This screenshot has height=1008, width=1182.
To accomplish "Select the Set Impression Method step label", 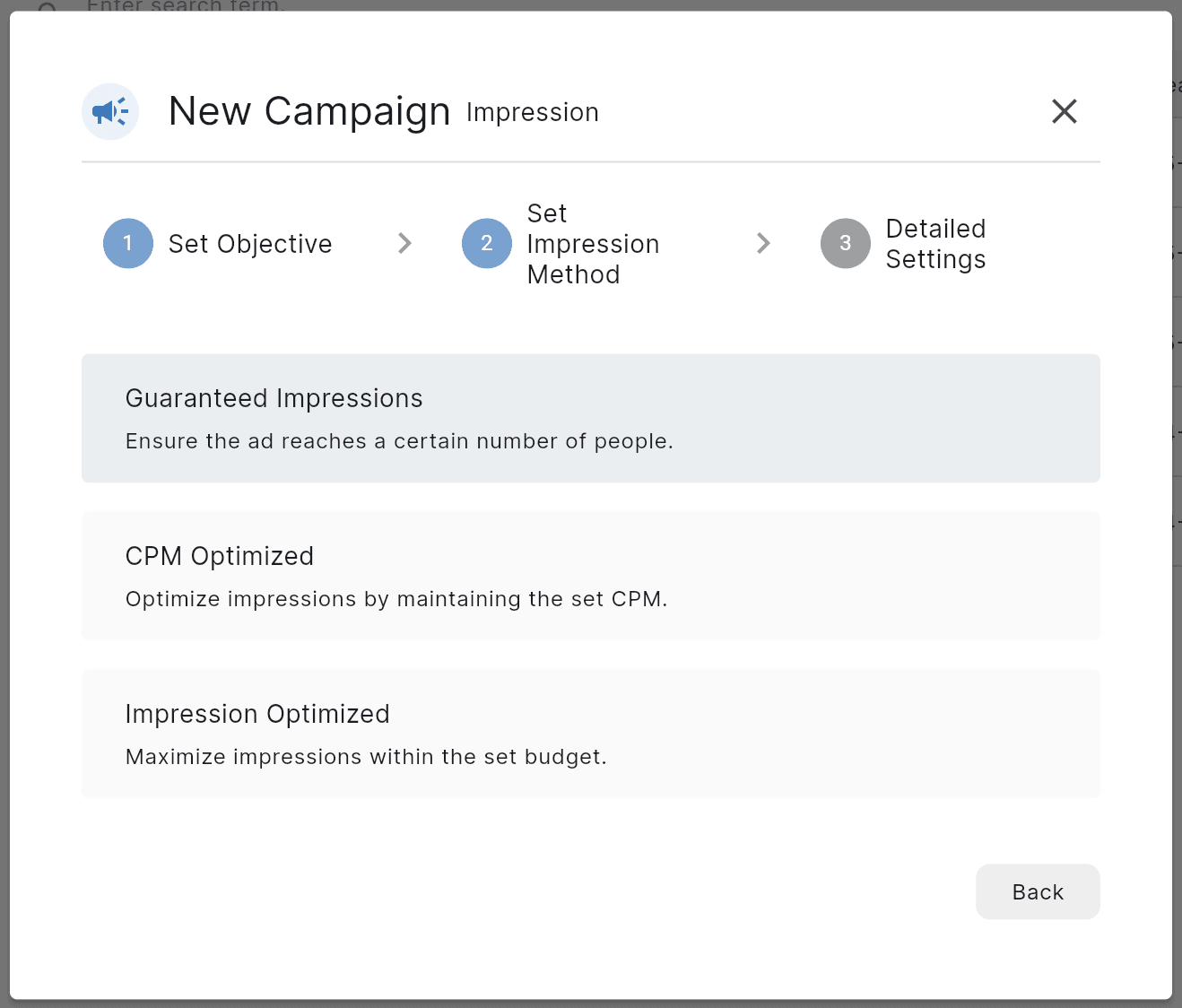I will pyautogui.click(x=593, y=244).
